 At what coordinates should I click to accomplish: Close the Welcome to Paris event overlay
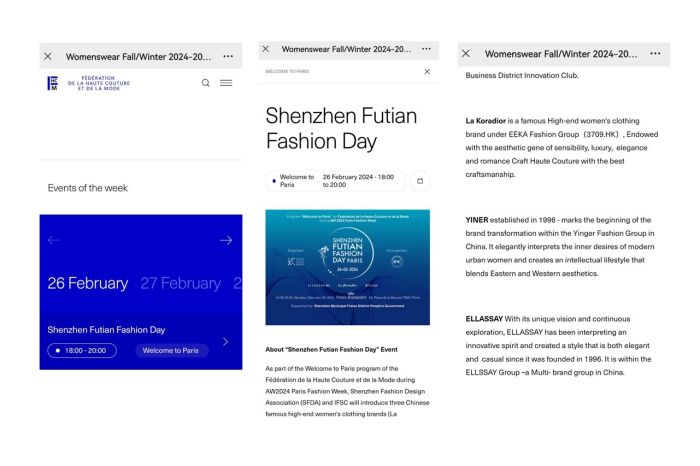[427, 72]
